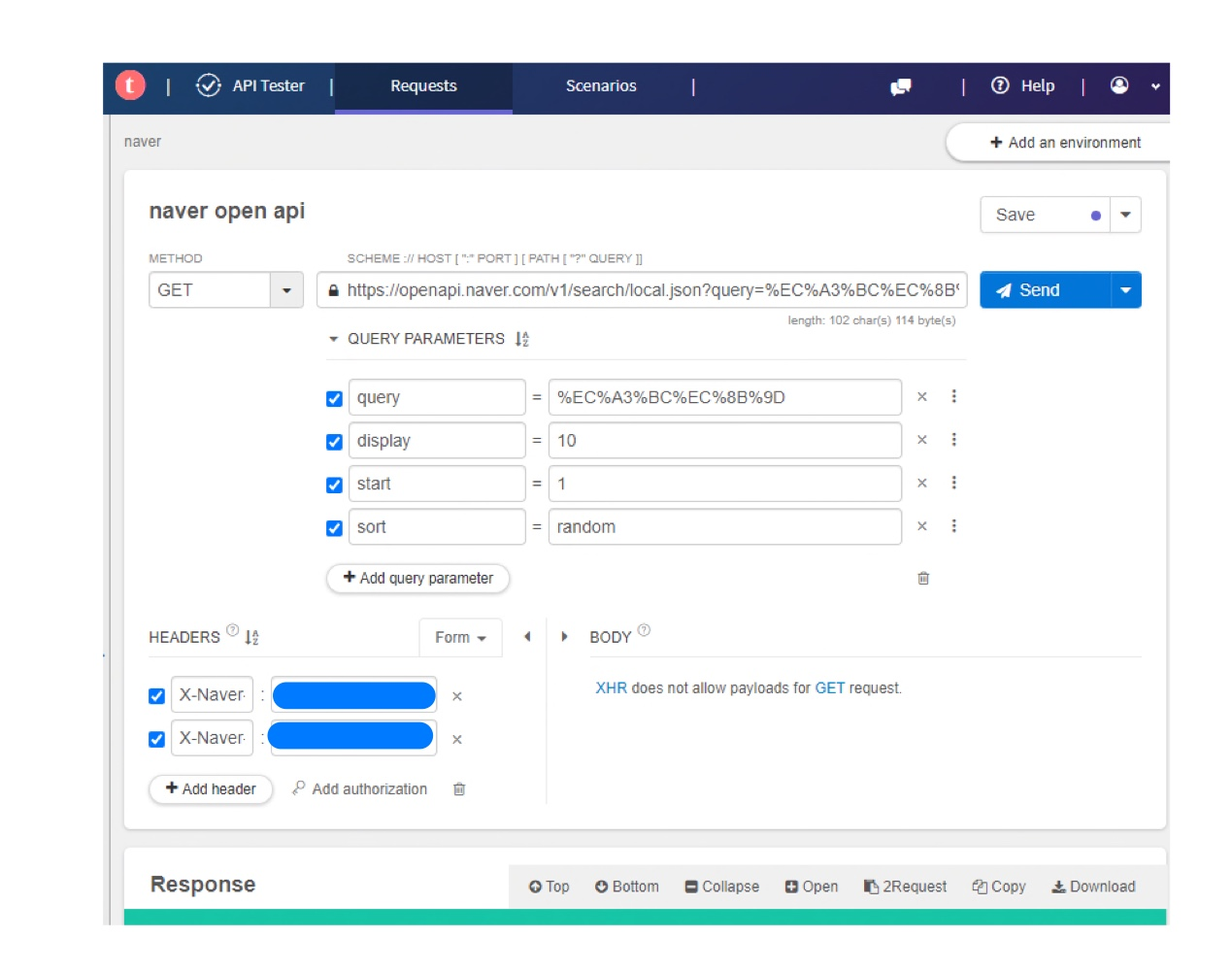
Task: Open the Send button dropdown arrow
Action: (1125, 290)
